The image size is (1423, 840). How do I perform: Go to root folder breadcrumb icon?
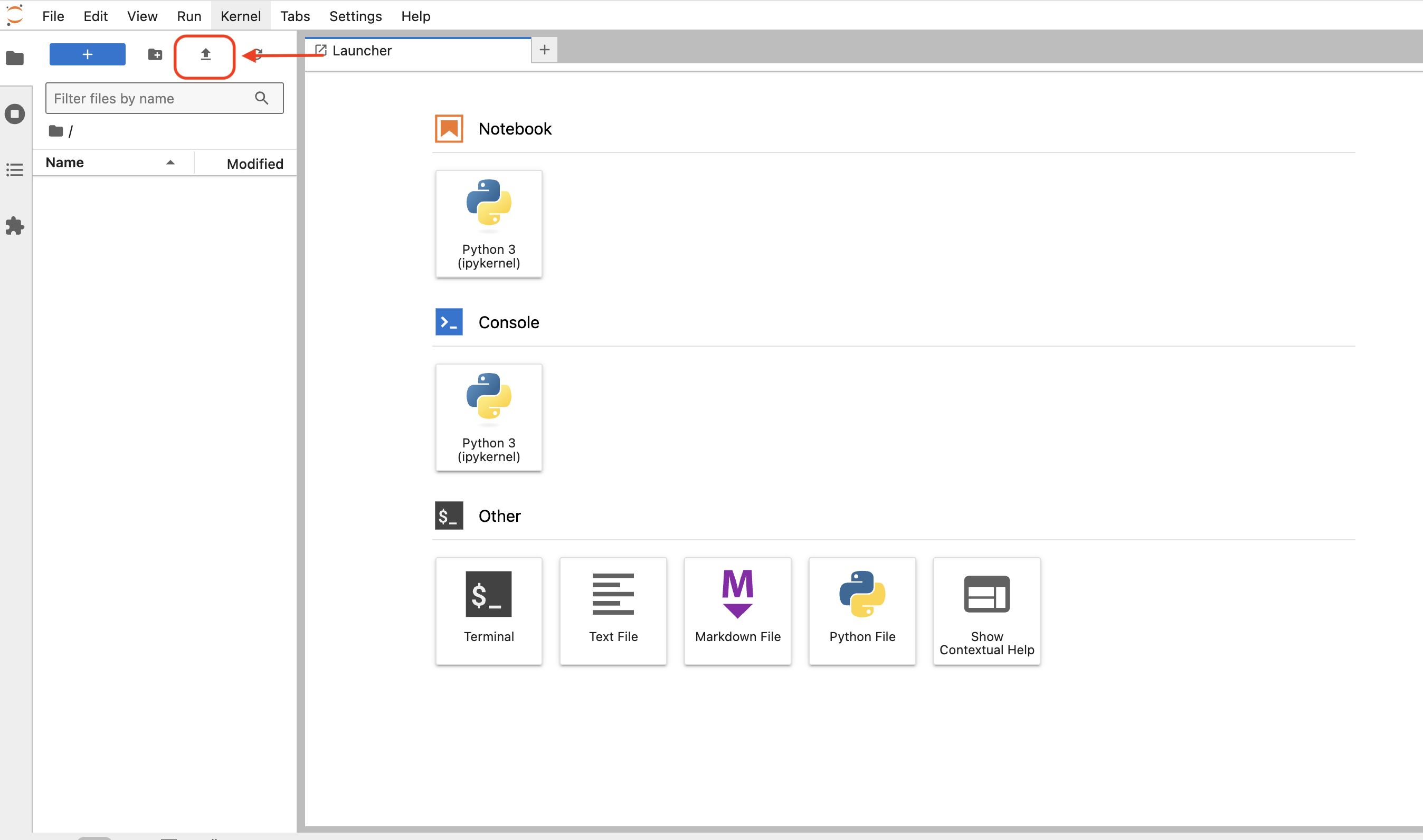pyautogui.click(x=55, y=131)
